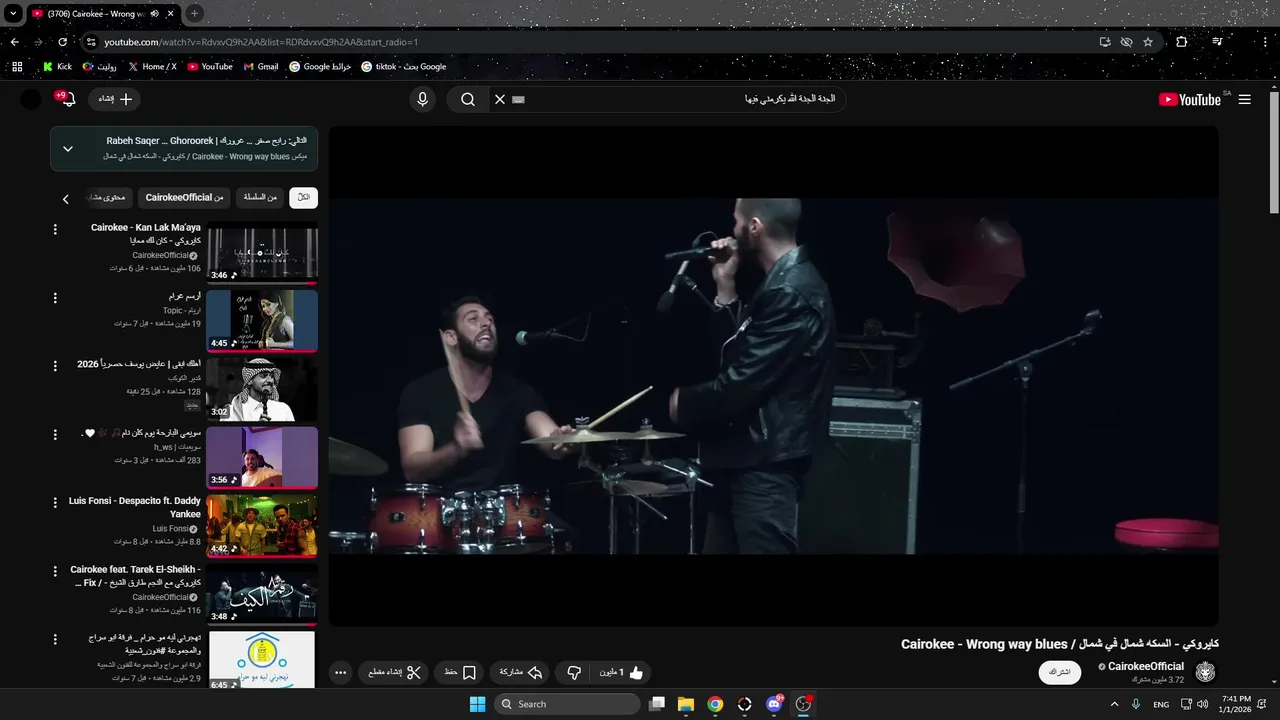Click the YouTube create (إنشاء) plus button
1280x720 pixels.
[114, 99]
